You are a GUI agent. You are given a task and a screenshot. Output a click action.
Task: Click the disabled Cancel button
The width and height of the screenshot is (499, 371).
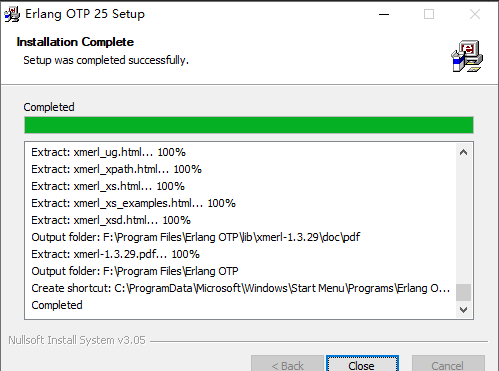448,365
